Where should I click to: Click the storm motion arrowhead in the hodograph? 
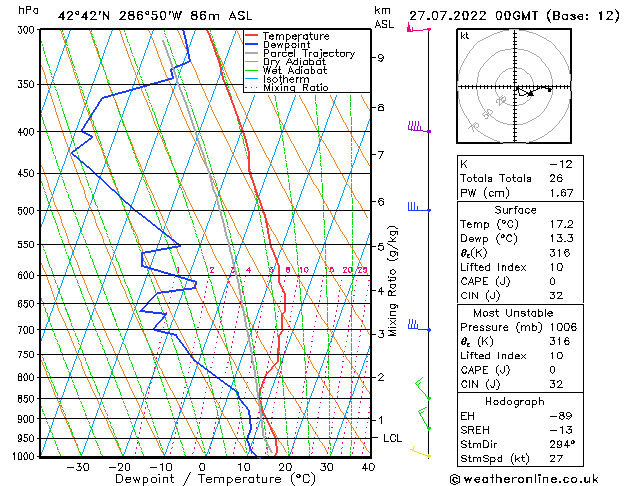(530, 93)
